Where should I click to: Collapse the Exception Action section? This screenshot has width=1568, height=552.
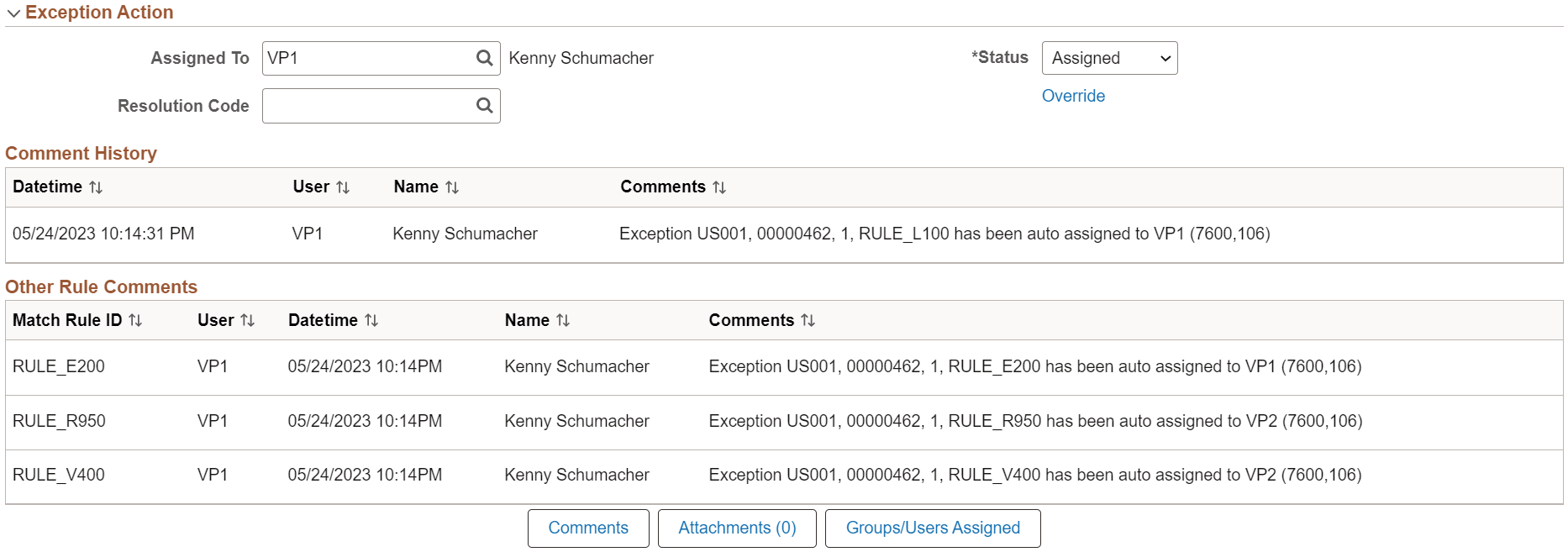pyautogui.click(x=13, y=13)
